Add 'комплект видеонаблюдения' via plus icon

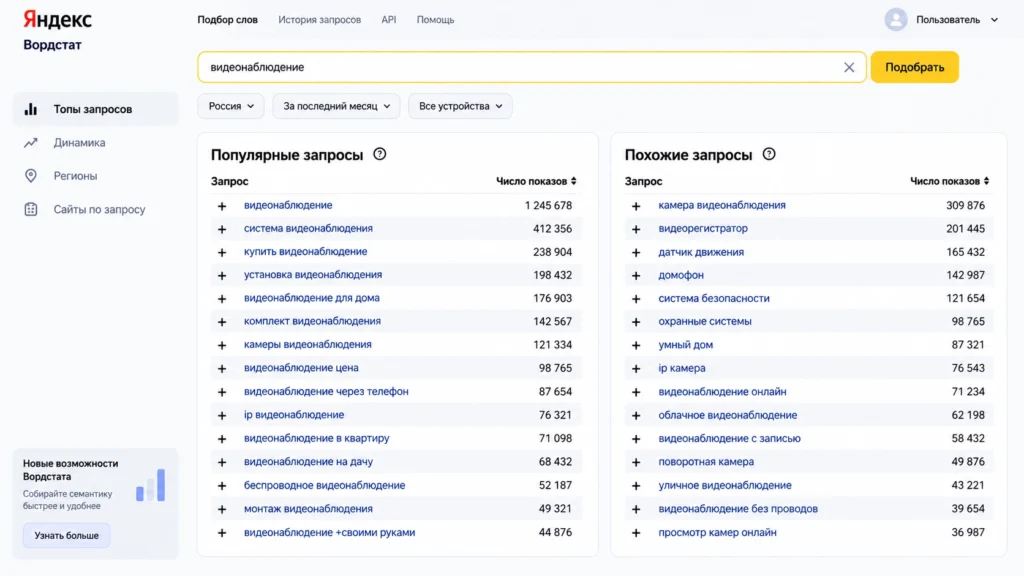click(222, 322)
